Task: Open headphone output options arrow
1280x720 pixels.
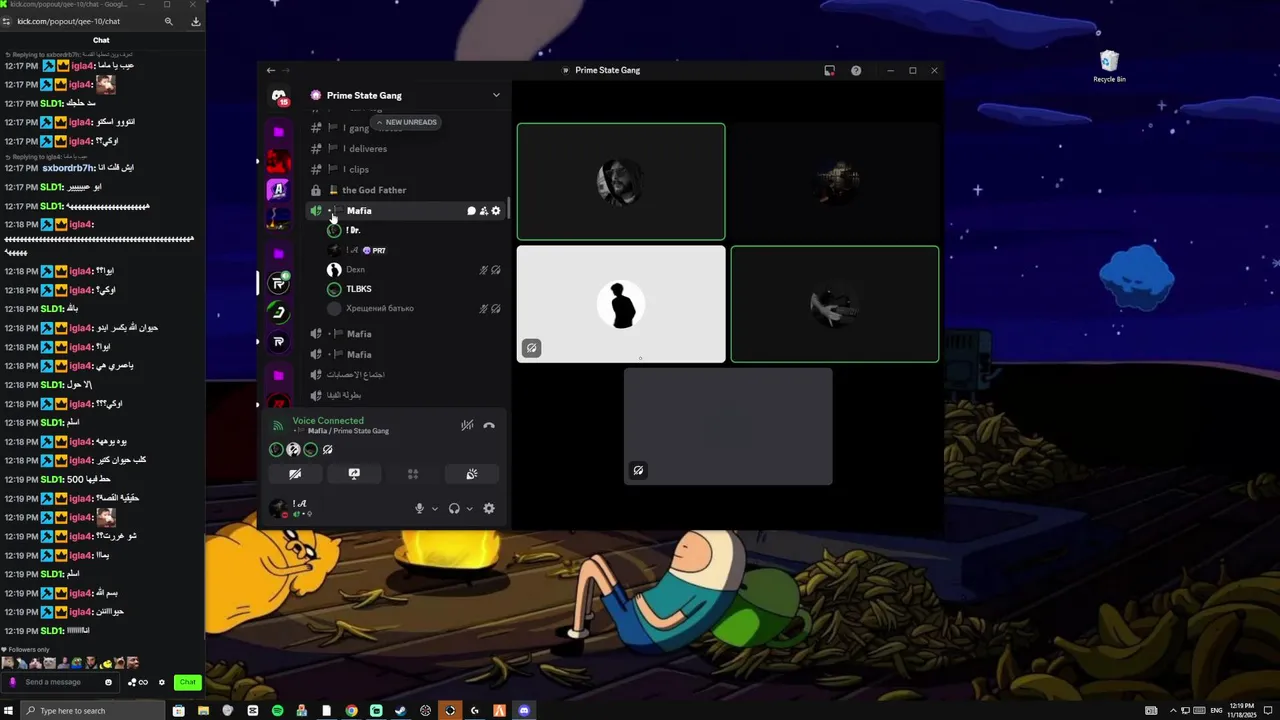Action: tap(469, 509)
